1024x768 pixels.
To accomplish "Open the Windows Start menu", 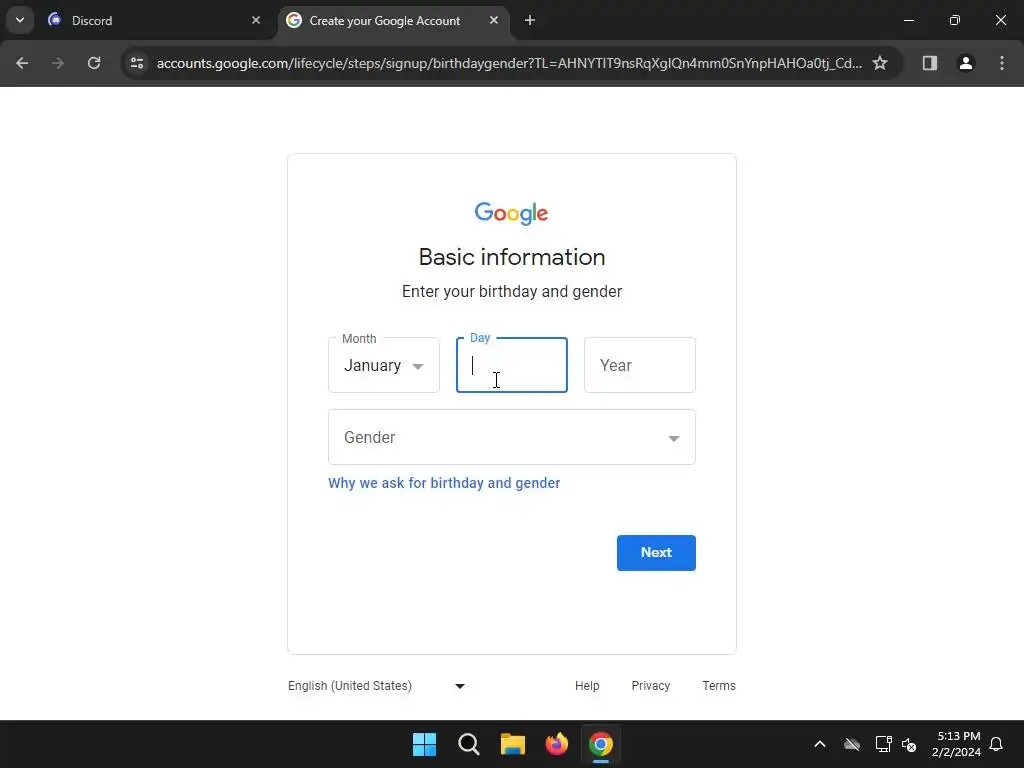I will 424,744.
